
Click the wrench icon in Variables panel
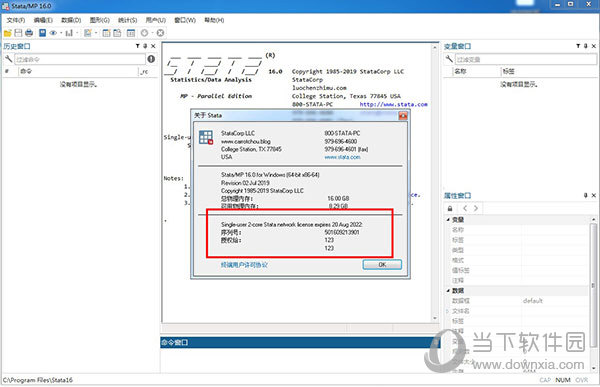coord(449,59)
